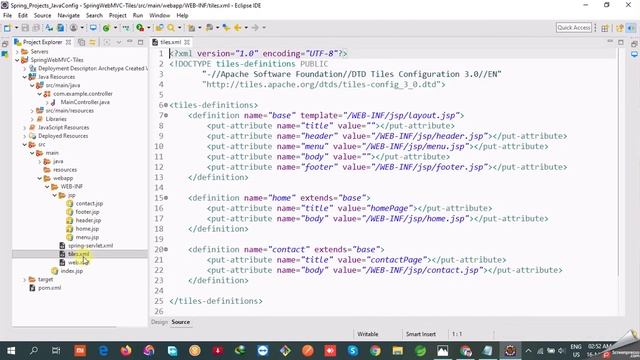Select pom.xml in Project Explorer

pyautogui.click(x=49, y=288)
